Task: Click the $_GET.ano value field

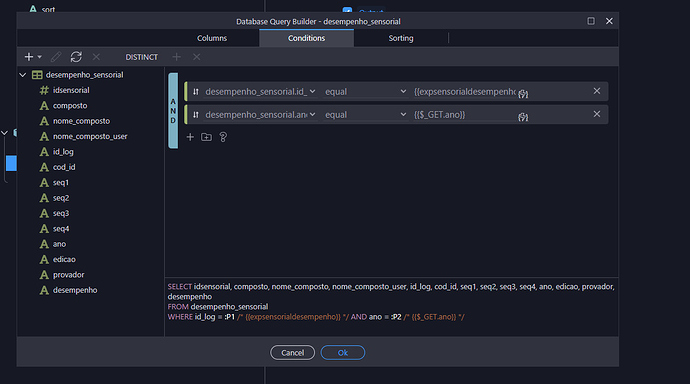Action: (464, 115)
